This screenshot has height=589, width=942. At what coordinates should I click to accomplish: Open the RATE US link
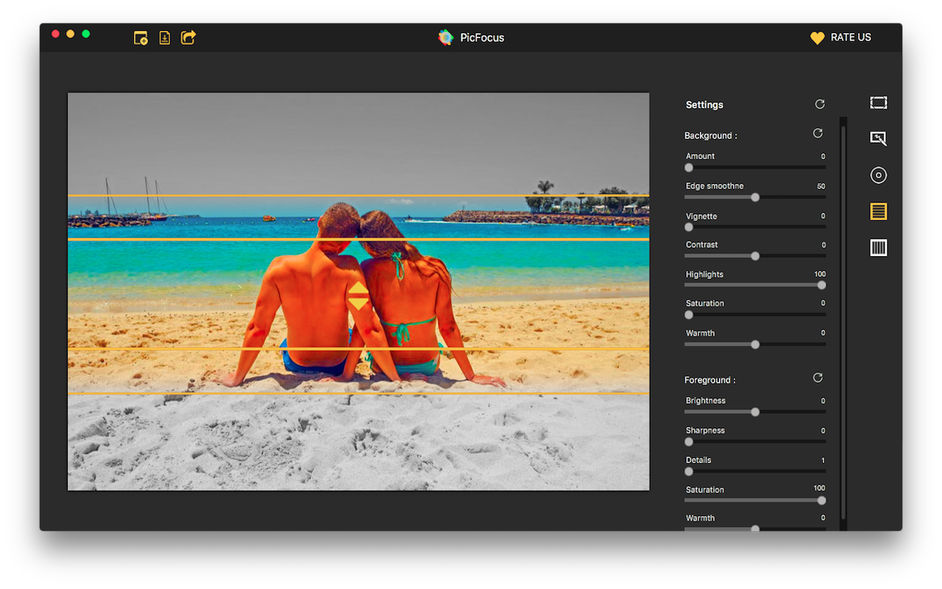tap(851, 37)
